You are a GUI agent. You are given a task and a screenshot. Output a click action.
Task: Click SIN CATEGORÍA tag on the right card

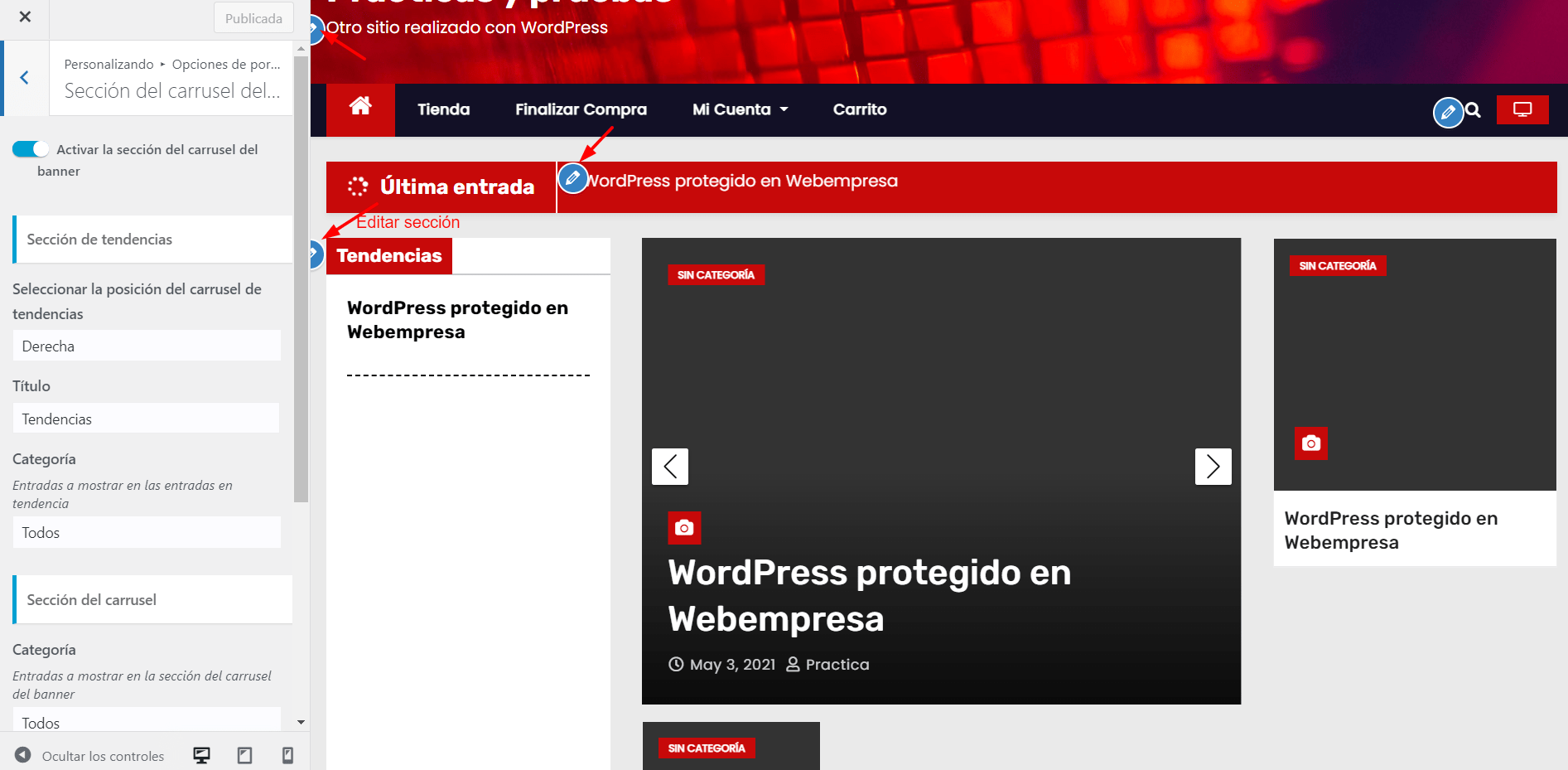click(x=1338, y=266)
